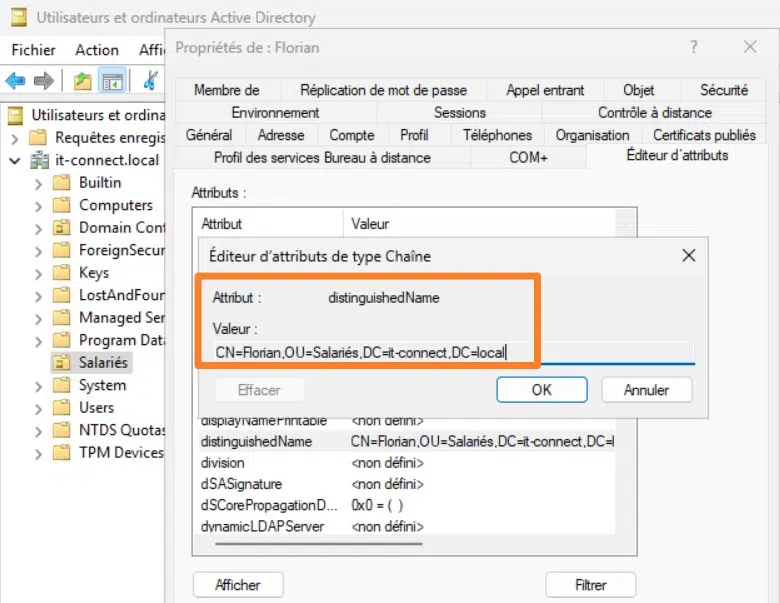Click the Attribut column header

click(x=268, y=224)
